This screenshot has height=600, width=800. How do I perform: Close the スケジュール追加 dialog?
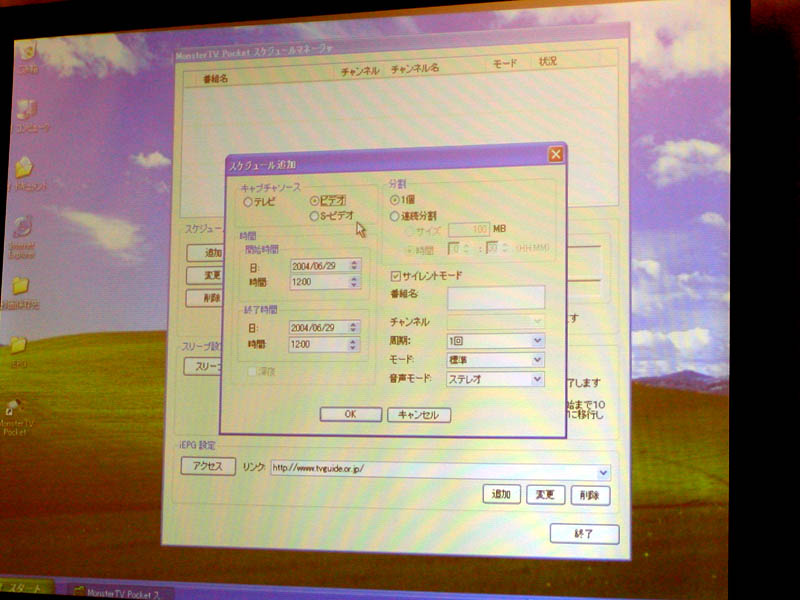[x=555, y=154]
